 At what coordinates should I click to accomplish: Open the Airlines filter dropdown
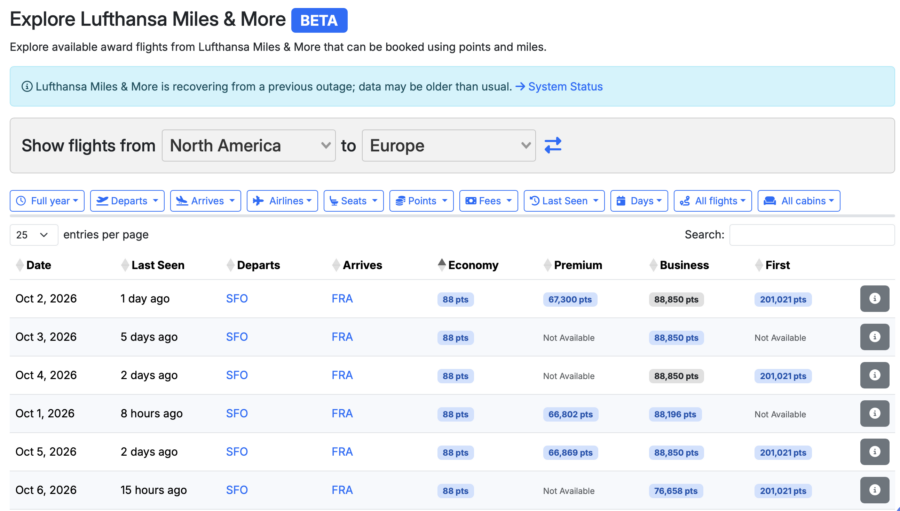click(x=282, y=201)
